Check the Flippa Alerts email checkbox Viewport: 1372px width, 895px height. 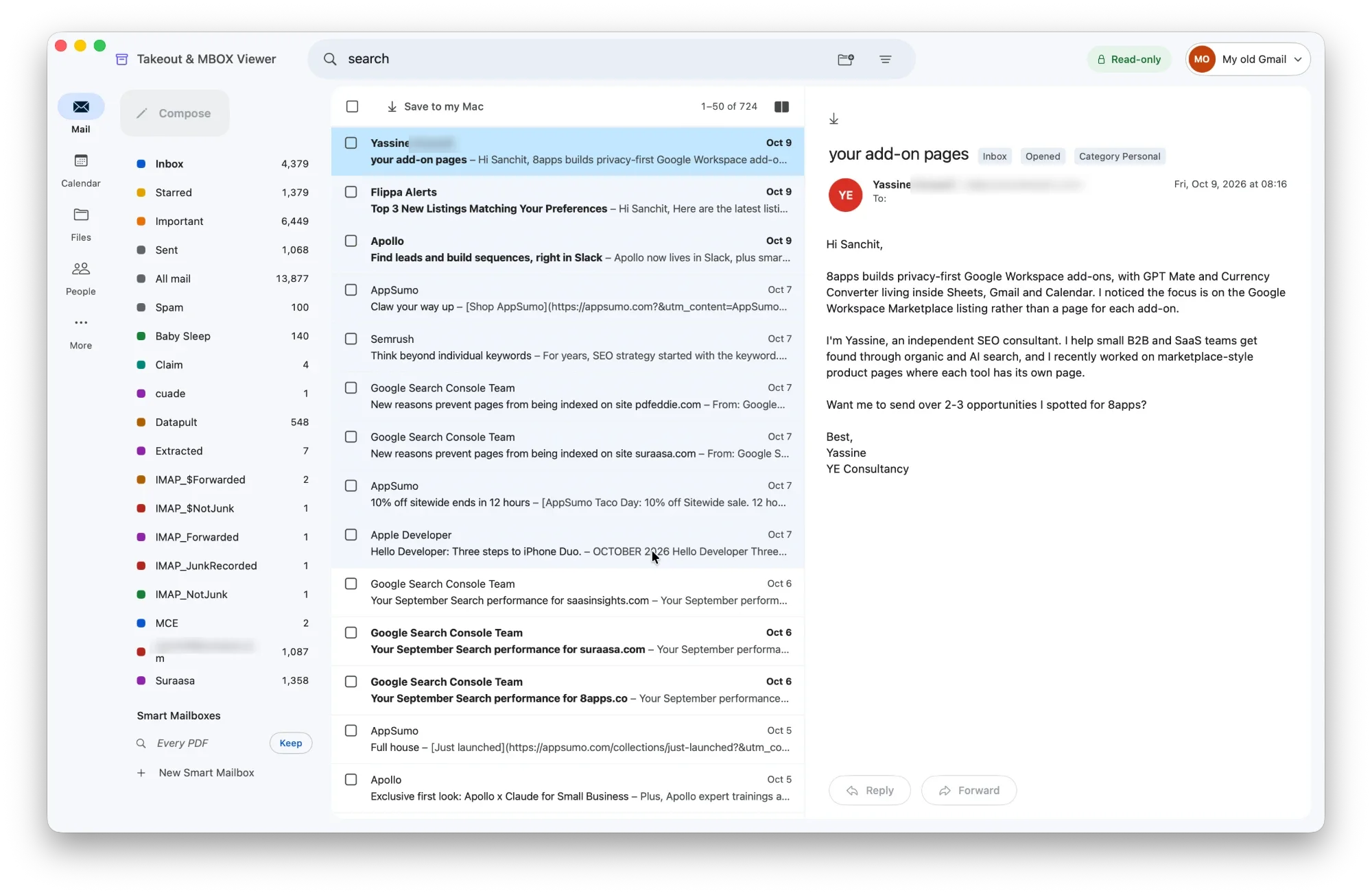pyautogui.click(x=351, y=192)
